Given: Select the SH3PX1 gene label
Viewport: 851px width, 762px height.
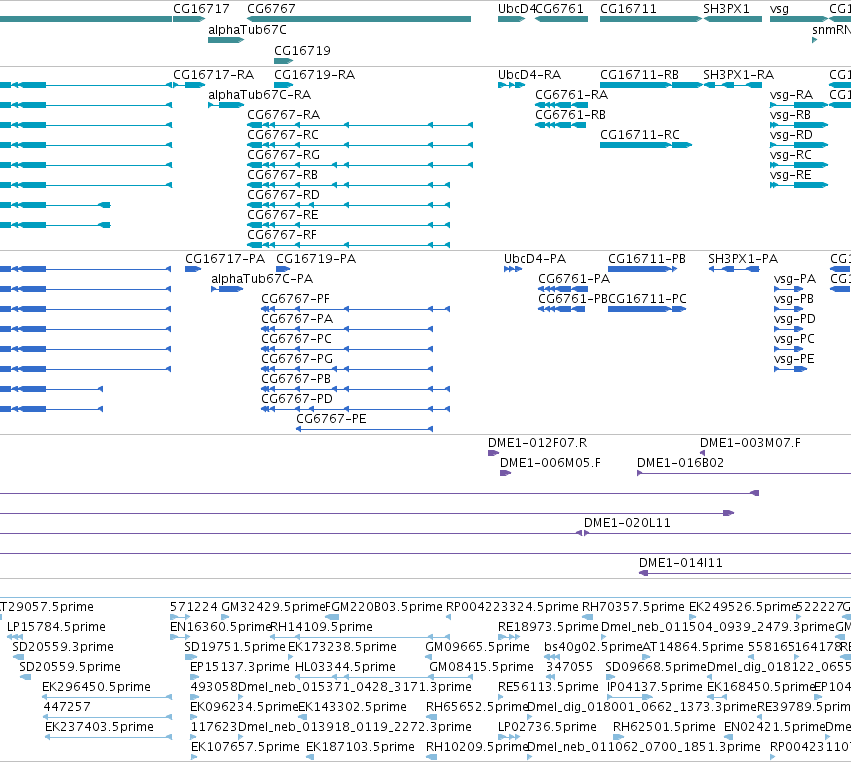Looking at the screenshot, I should 726,9.
